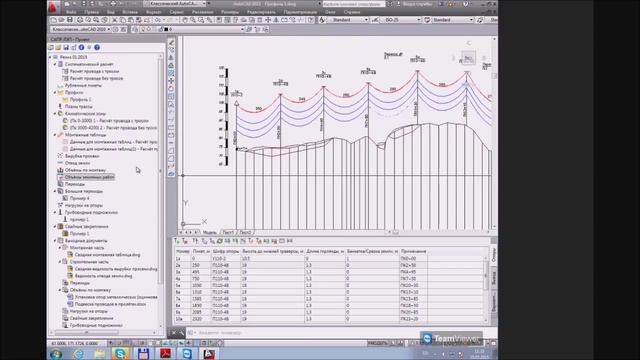This screenshot has height=360, width=640.
Task: Select 'Рубежные пикеты' in the tree
Action: tap(83, 85)
